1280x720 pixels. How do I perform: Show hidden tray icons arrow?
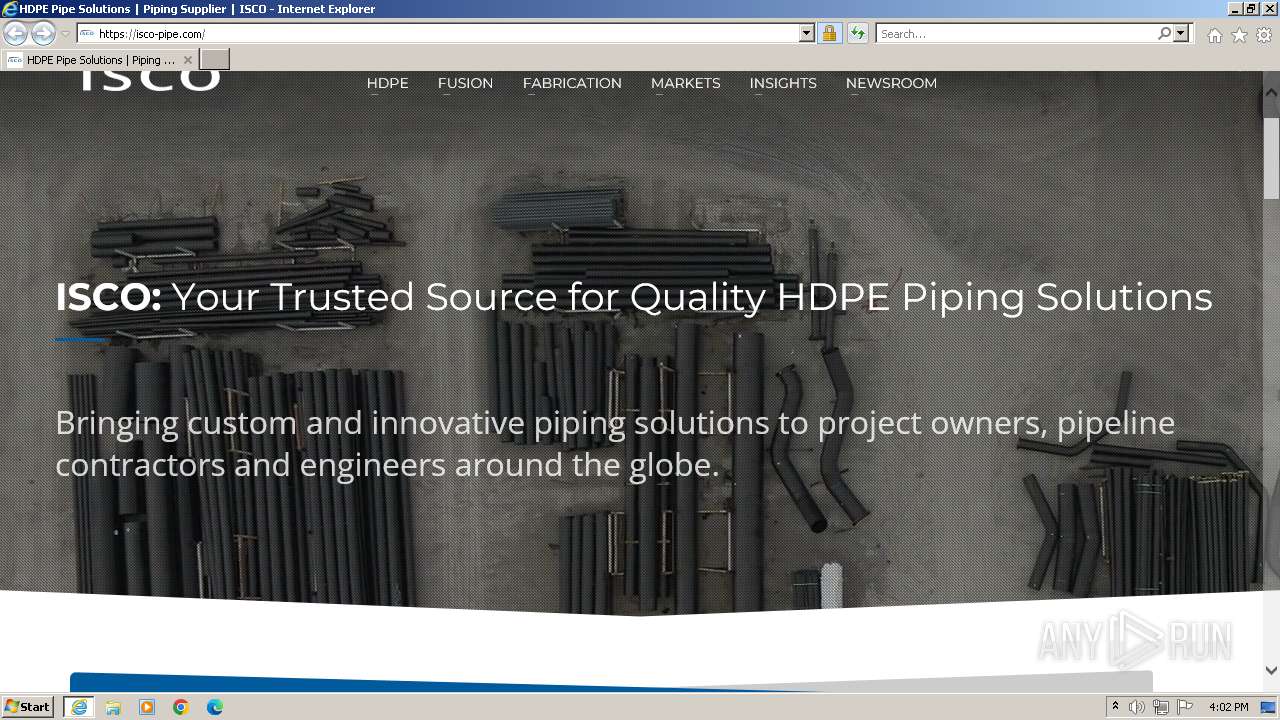pos(1115,707)
